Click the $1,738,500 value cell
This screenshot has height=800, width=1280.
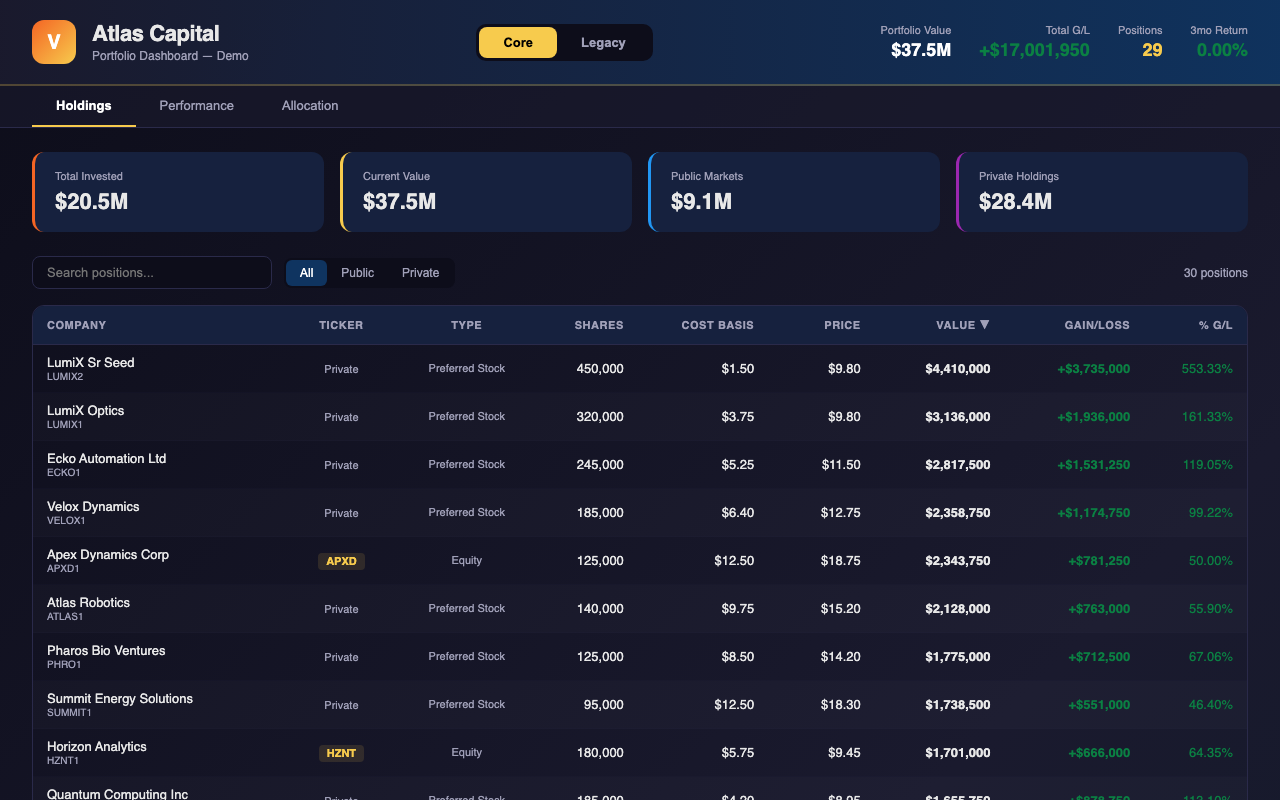958,705
